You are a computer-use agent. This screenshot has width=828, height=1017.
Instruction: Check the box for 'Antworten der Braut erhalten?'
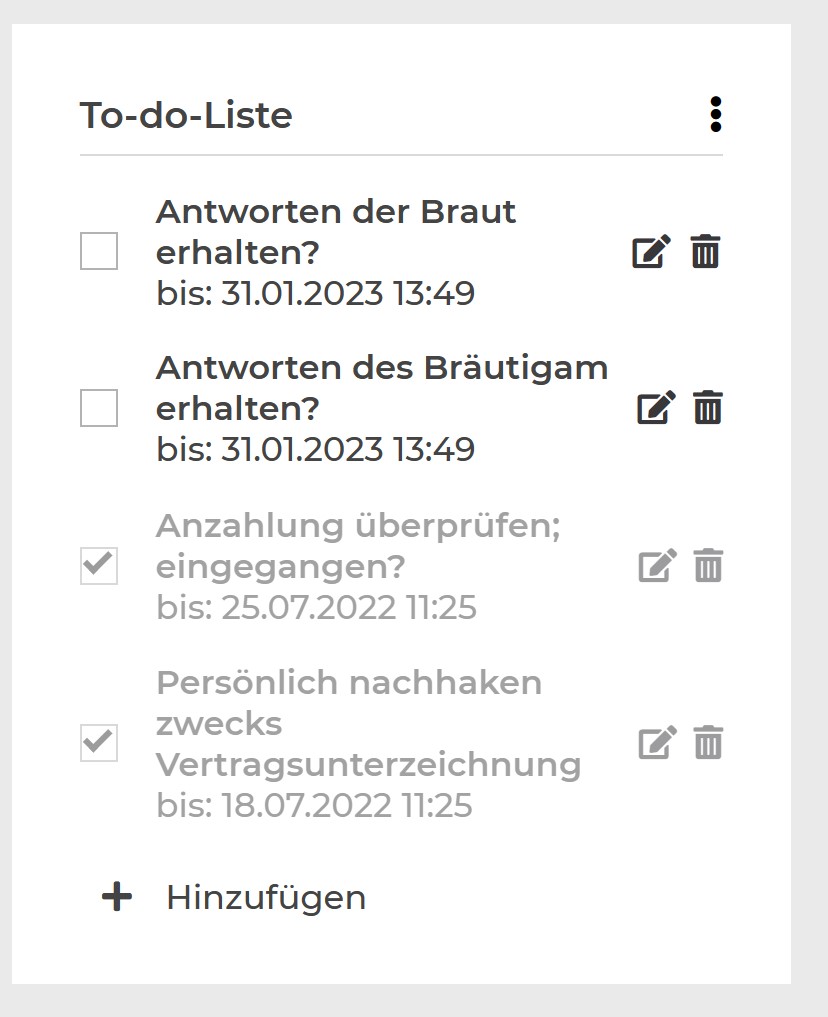click(x=97, y=252)
